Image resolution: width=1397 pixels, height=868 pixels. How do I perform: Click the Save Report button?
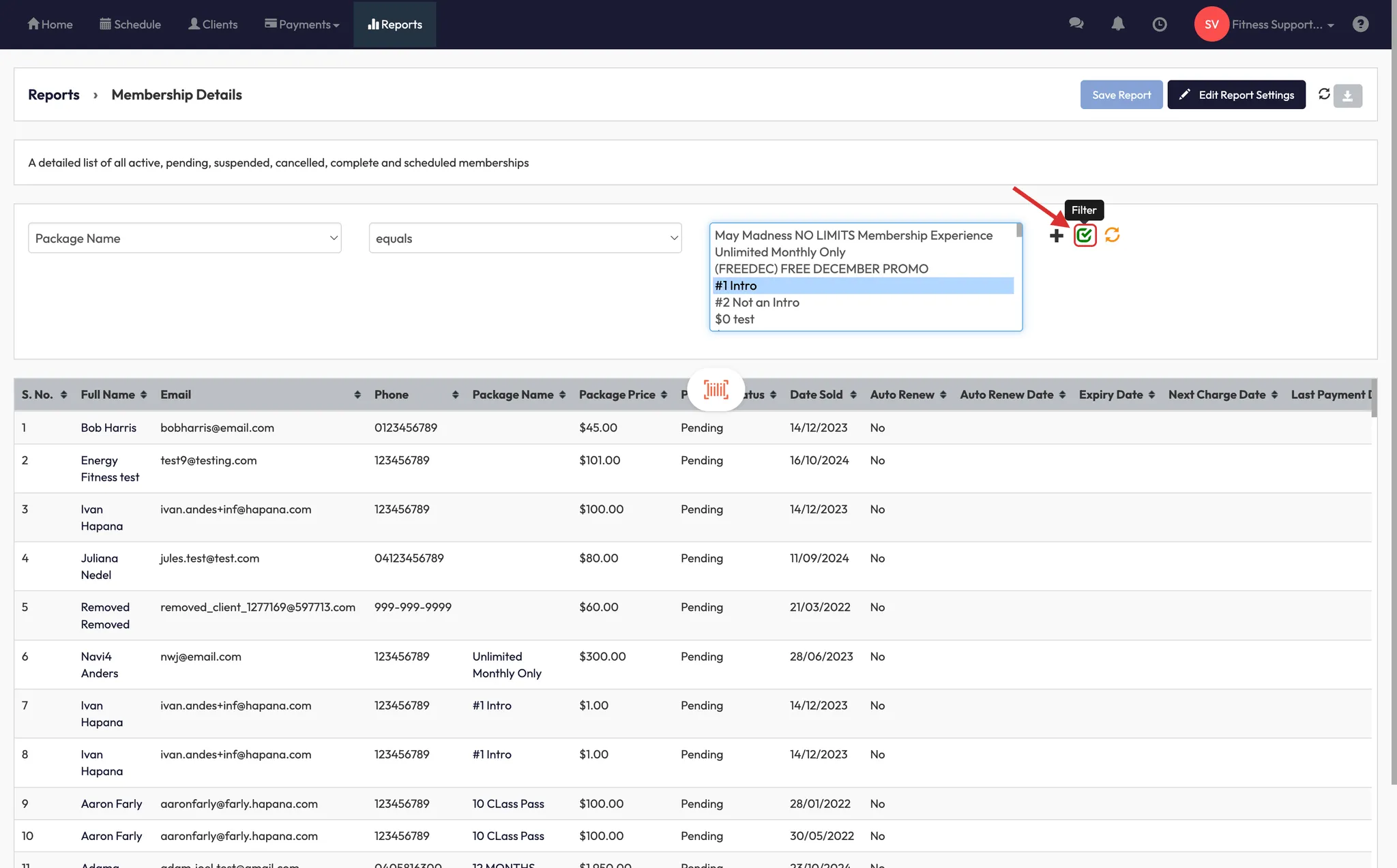click(1121, 95)
